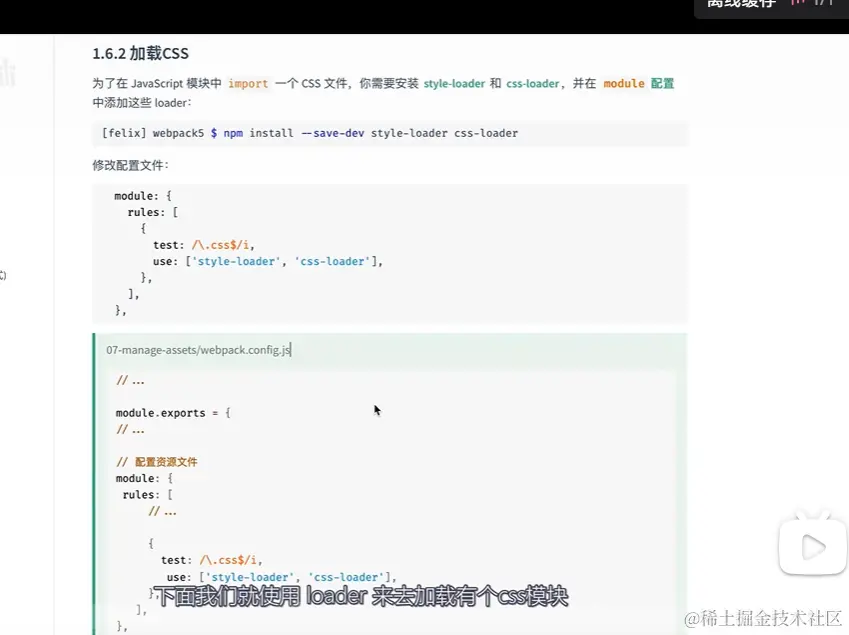Click the module 配置 highlighted link
Image resolution: width=849 pixels, height=635 pixels.
639,83
